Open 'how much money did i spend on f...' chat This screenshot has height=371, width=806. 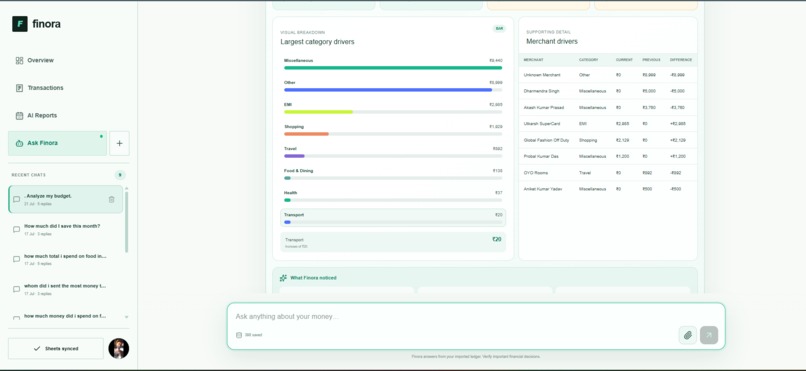coord(66,317)
